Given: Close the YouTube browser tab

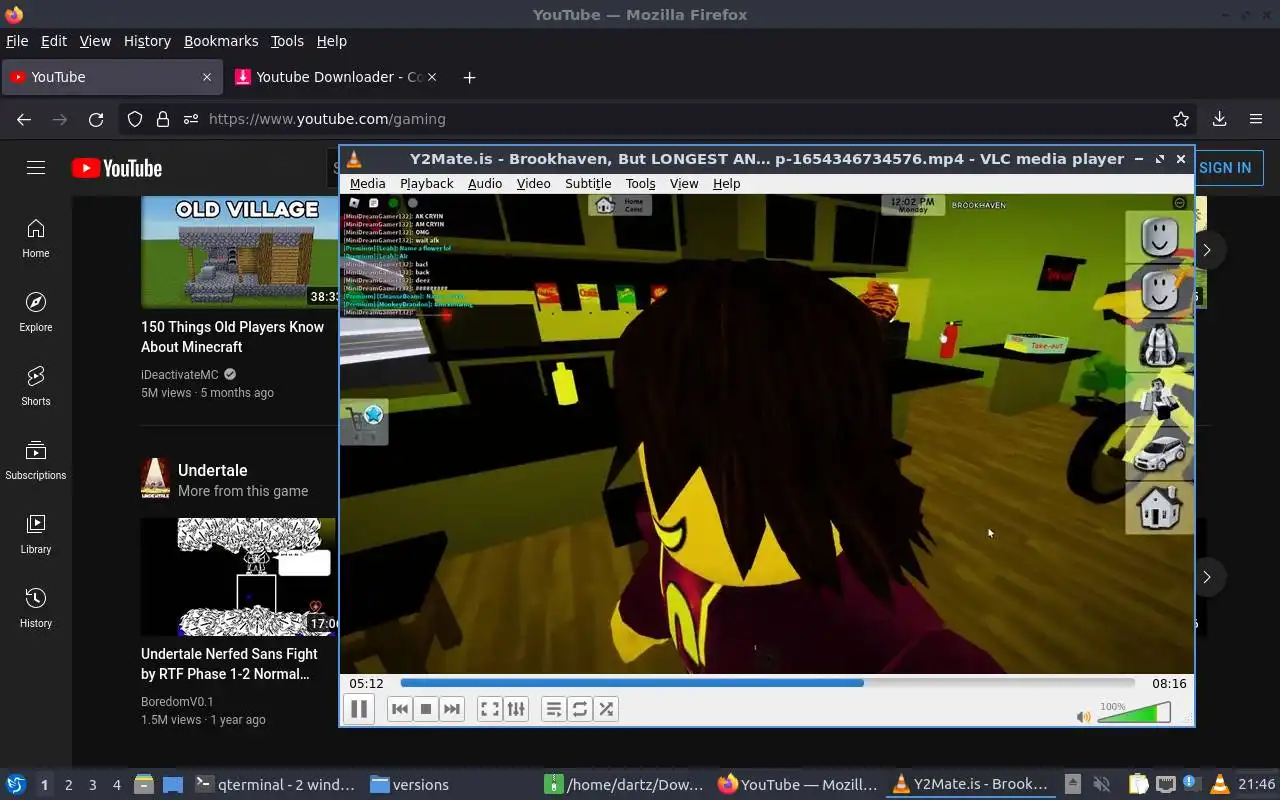Looking at the screenshot, I should pos(207,77).
